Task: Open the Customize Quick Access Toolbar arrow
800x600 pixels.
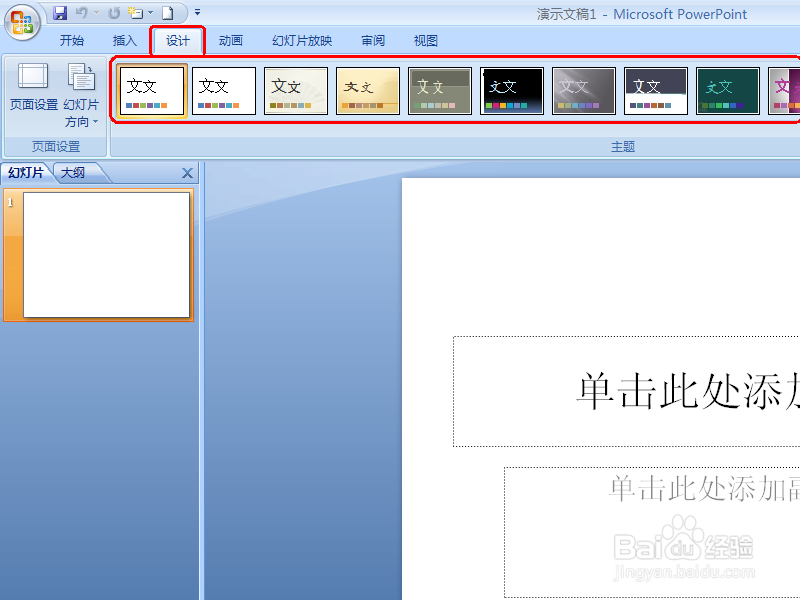Action: coord(197,11)
